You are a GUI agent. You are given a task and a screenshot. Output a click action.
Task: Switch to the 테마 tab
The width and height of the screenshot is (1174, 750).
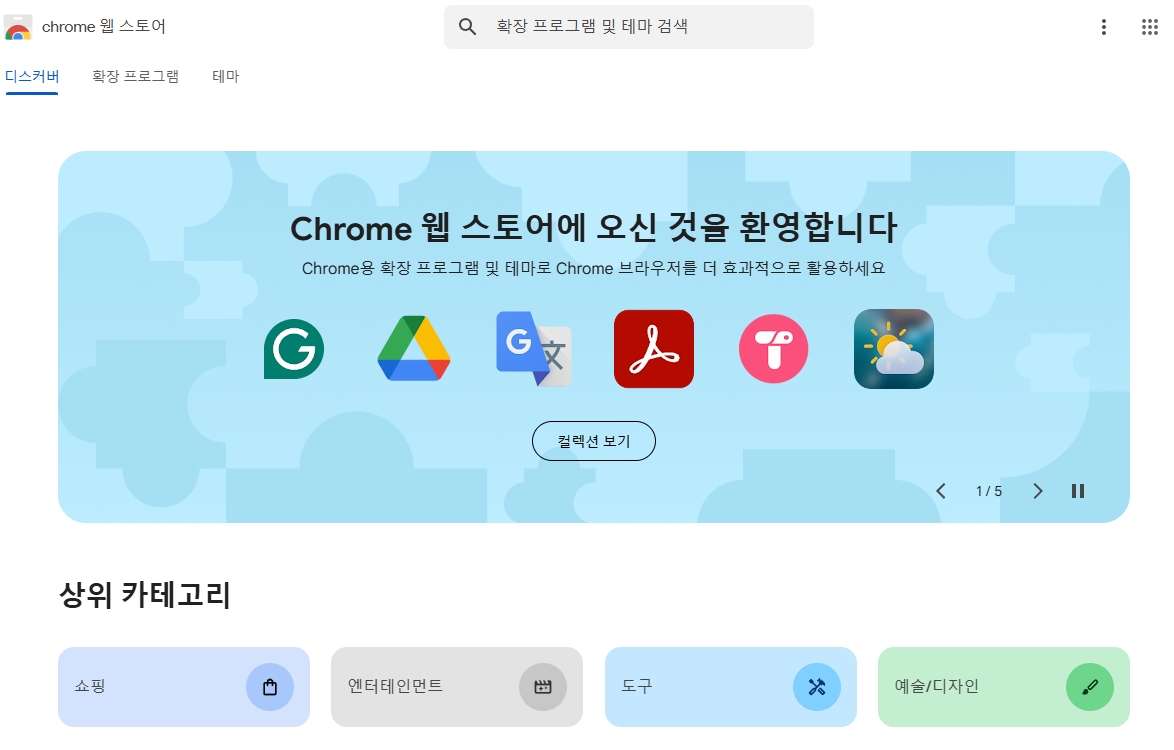coord(225,76)
